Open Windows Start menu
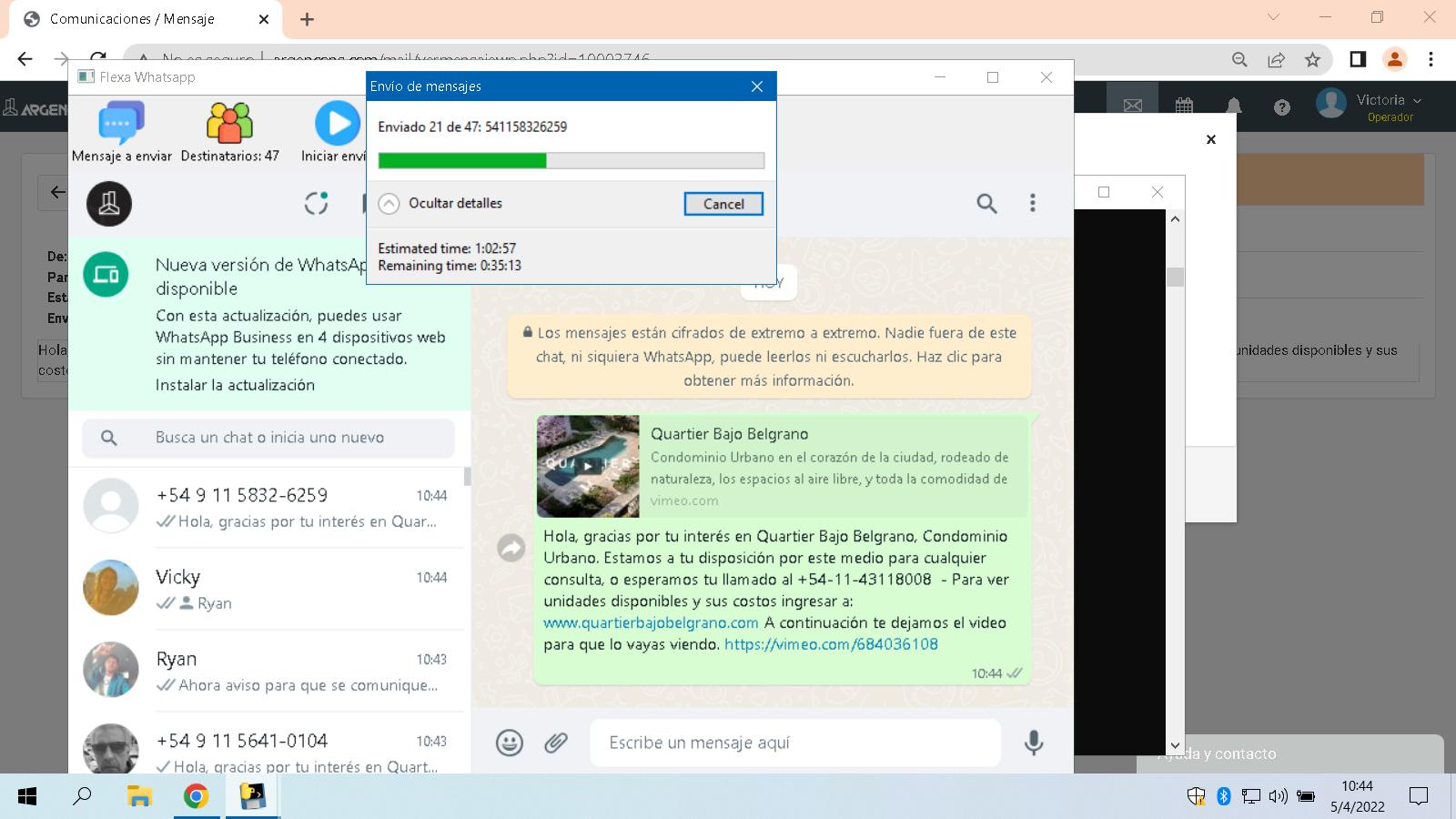 click(x=27, y=797)
